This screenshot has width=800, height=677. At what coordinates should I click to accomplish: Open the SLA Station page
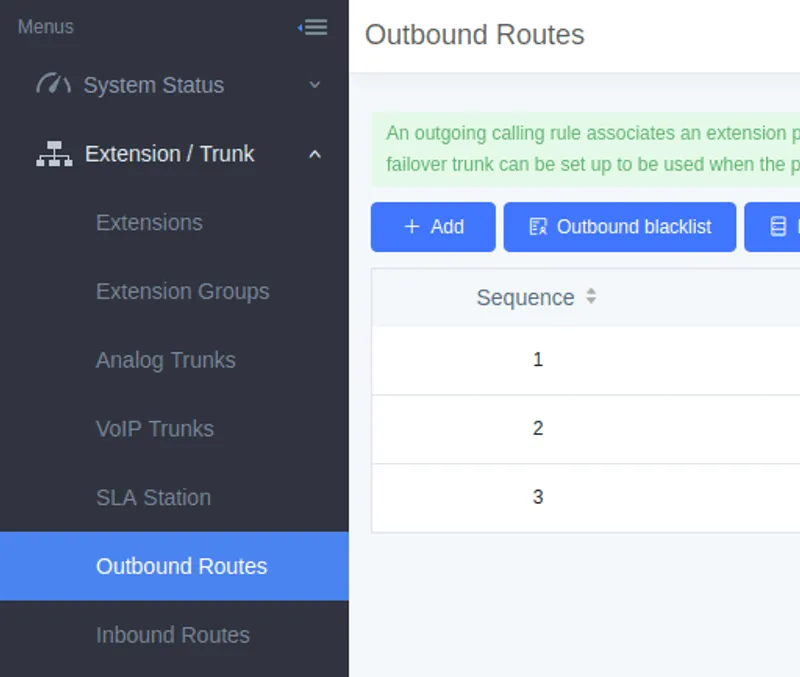tap(153, 498)
